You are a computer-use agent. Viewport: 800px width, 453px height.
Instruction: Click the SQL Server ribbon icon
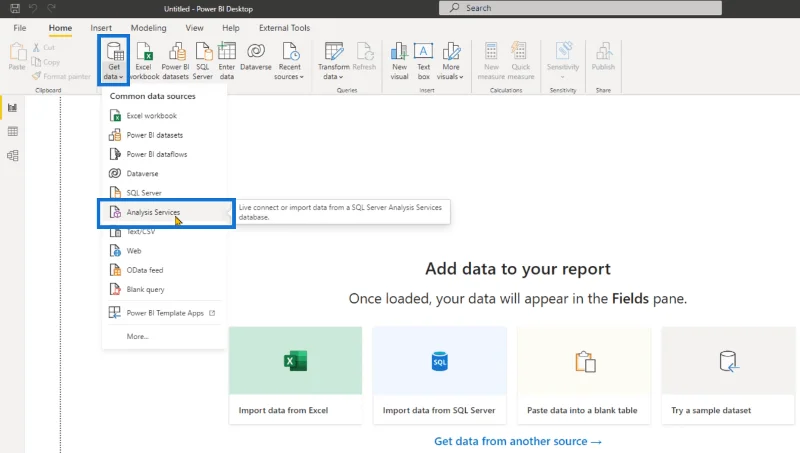point(203,61)
